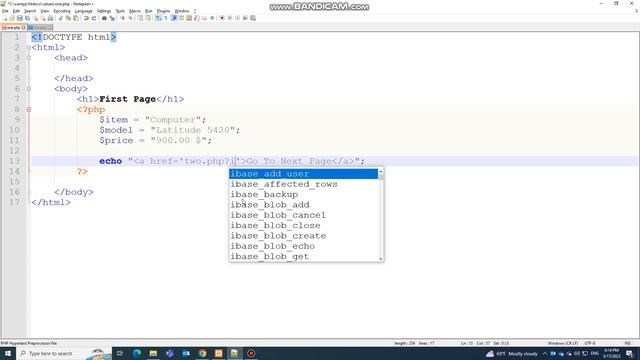640x360 pixels.
Task: Toggle Show all characters in the toolbar
Action: [x=166, y=18]
